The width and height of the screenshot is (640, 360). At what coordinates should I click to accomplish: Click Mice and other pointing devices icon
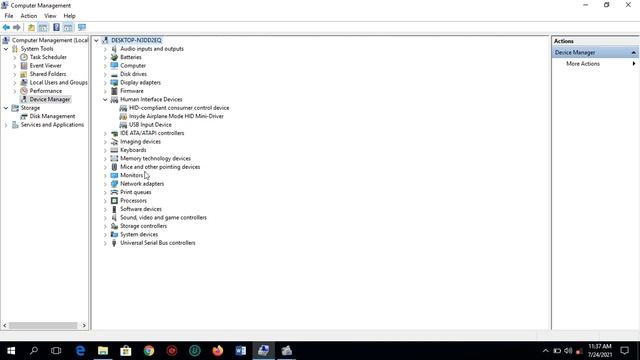coord(114,167)
